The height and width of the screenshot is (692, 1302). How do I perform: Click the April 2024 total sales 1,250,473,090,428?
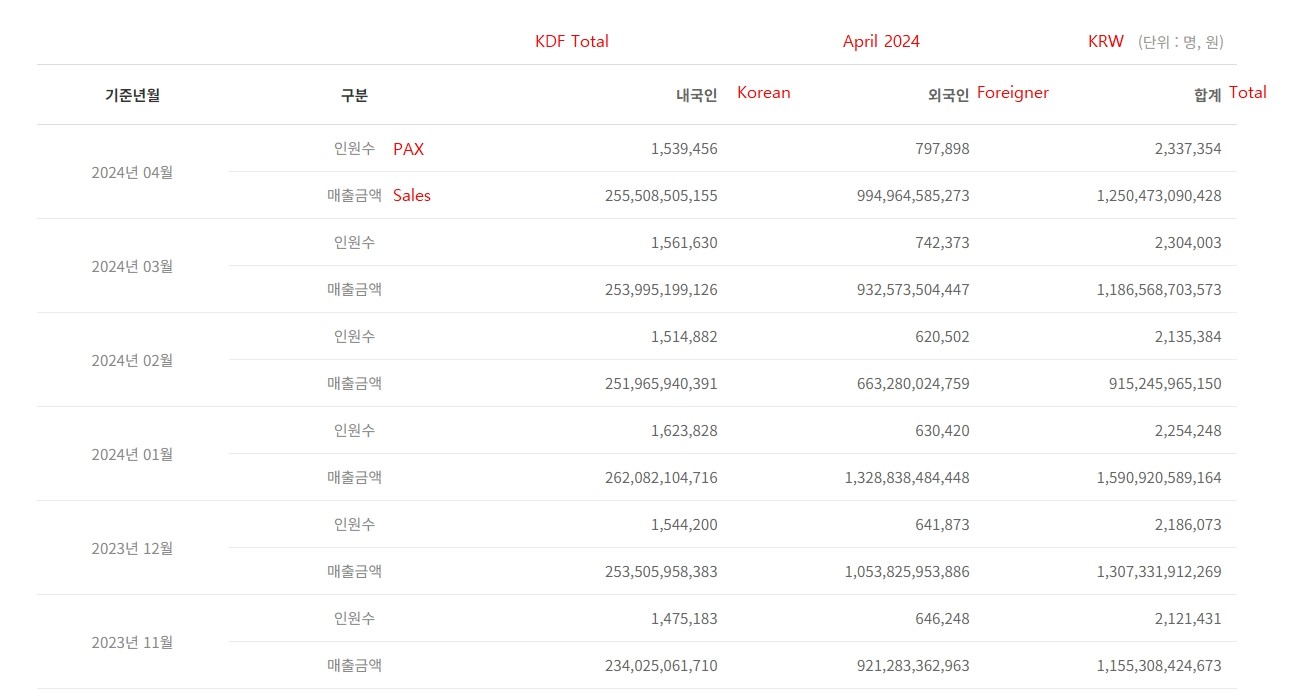(x=1159, y=196)
